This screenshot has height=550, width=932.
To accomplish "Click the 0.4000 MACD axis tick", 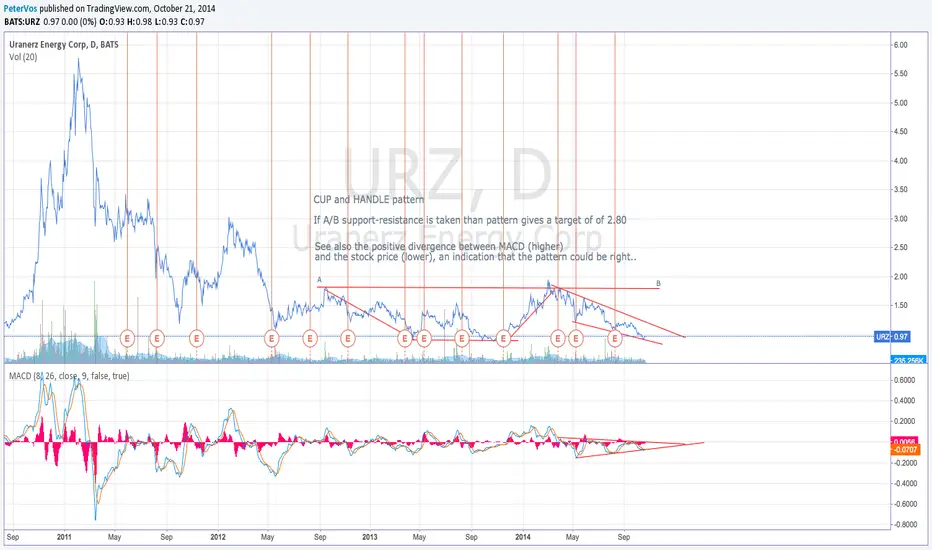I will pyautogui.click(x=904, y=401).
